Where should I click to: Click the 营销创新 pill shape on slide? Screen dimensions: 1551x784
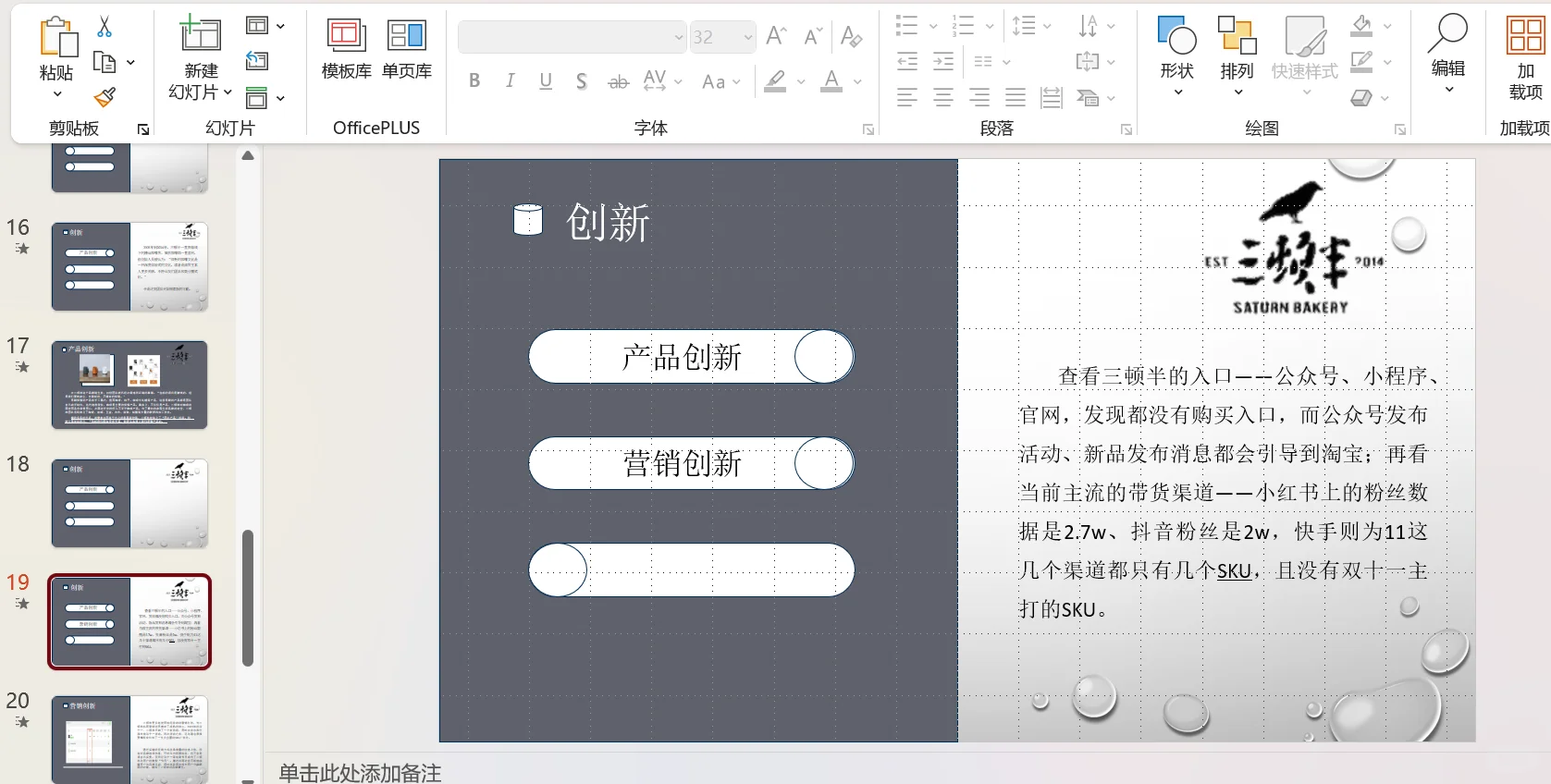tap(692, 463)
